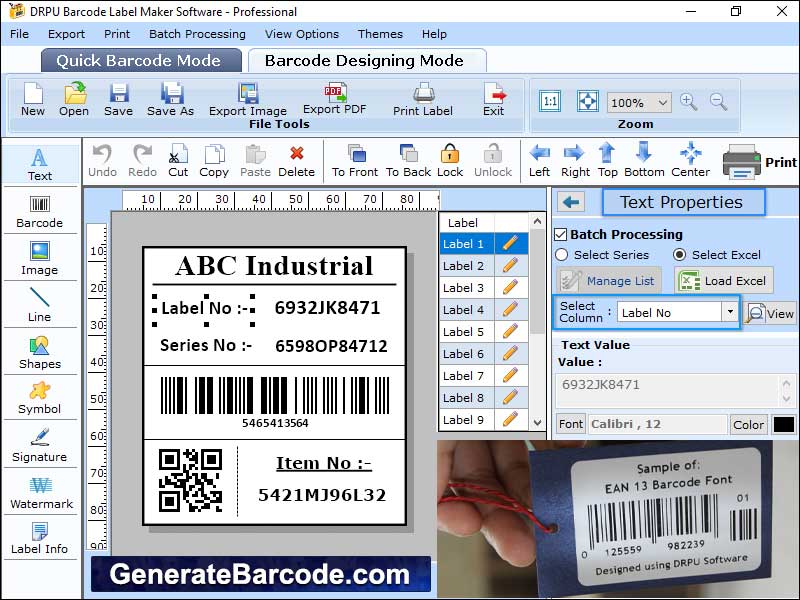Expand the Select Column dropdown
Viewport: 800px width, 600px height.
(730, 312)
